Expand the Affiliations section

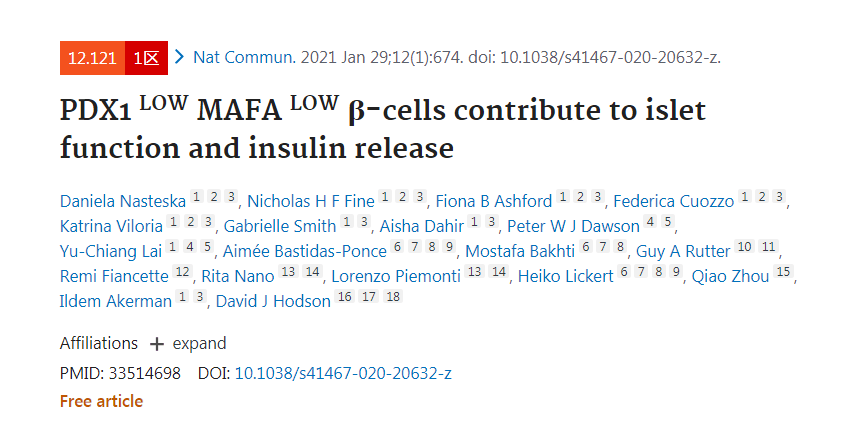click(x=199, y=343)
